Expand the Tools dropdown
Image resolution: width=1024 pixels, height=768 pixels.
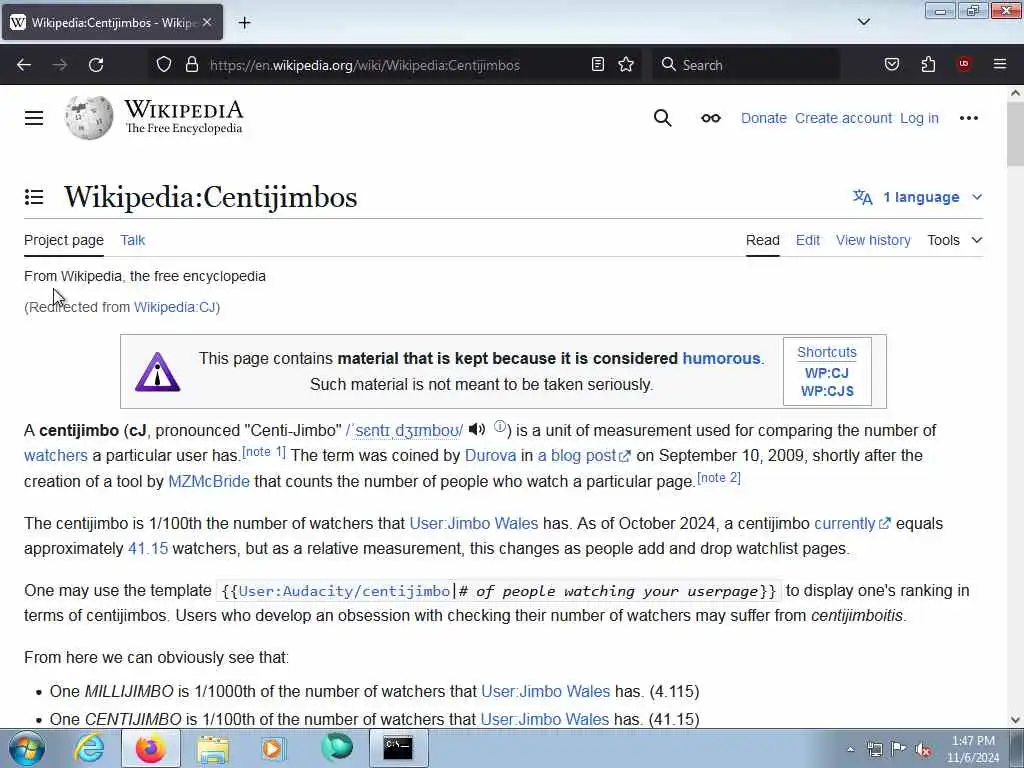[x=955, y=240]
